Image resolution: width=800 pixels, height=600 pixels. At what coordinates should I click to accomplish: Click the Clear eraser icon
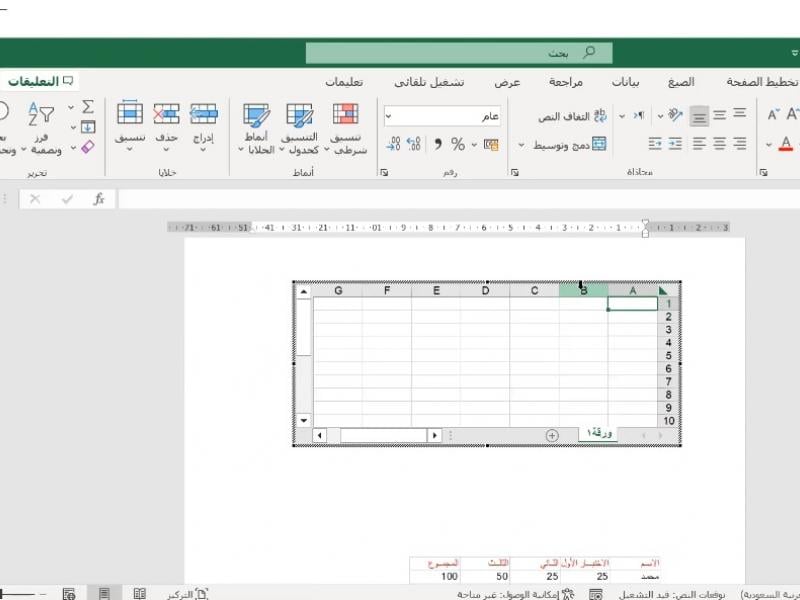tap(88, 146)
